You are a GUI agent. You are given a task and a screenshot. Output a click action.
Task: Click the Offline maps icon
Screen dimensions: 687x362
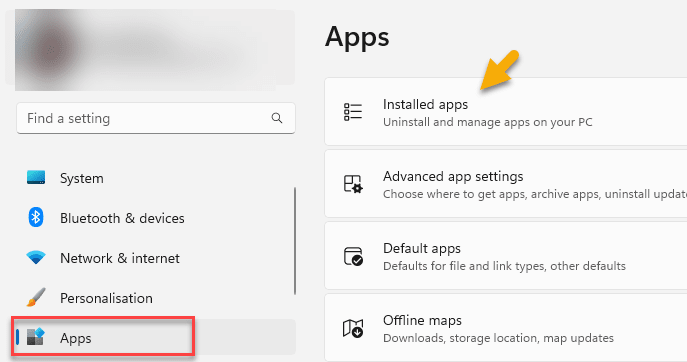(x=353, y=328)
